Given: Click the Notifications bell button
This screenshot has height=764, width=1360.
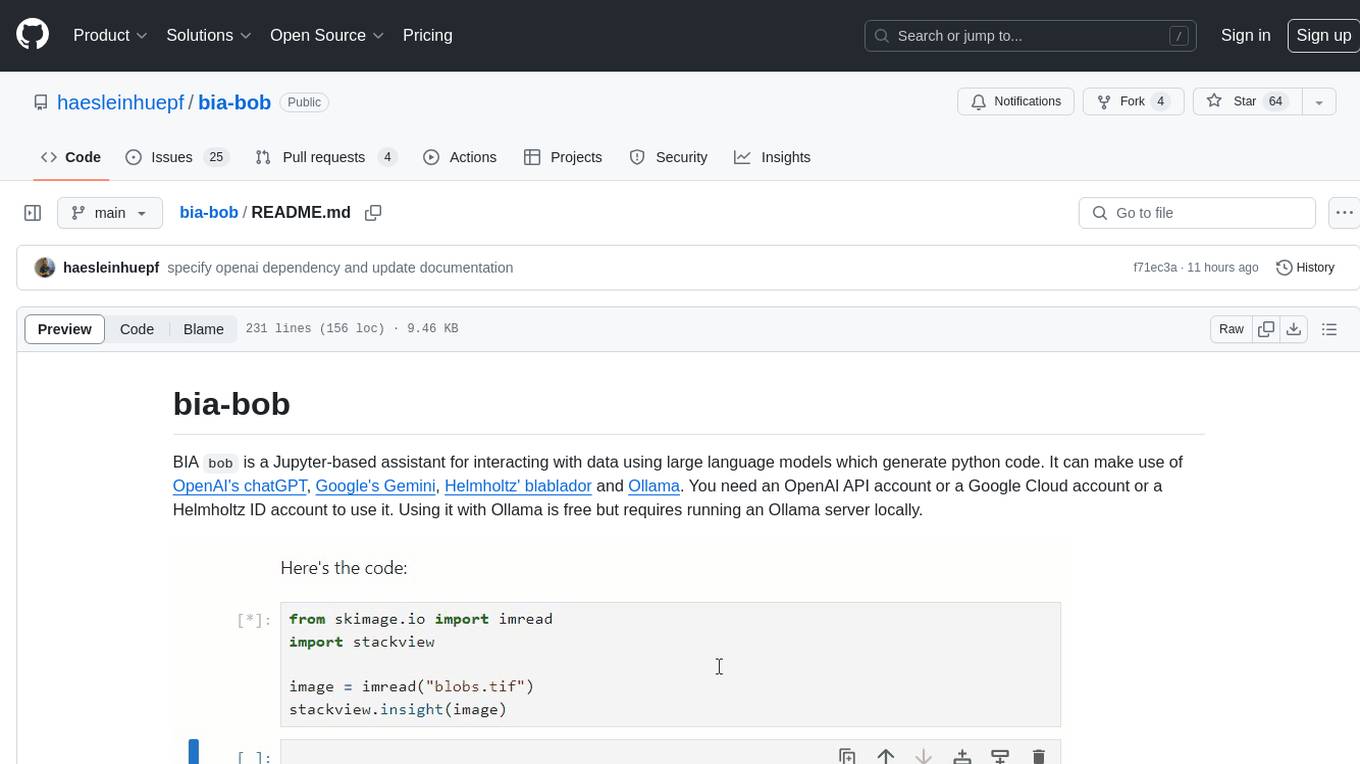Looking at the screenshot, I should 1016,102.
